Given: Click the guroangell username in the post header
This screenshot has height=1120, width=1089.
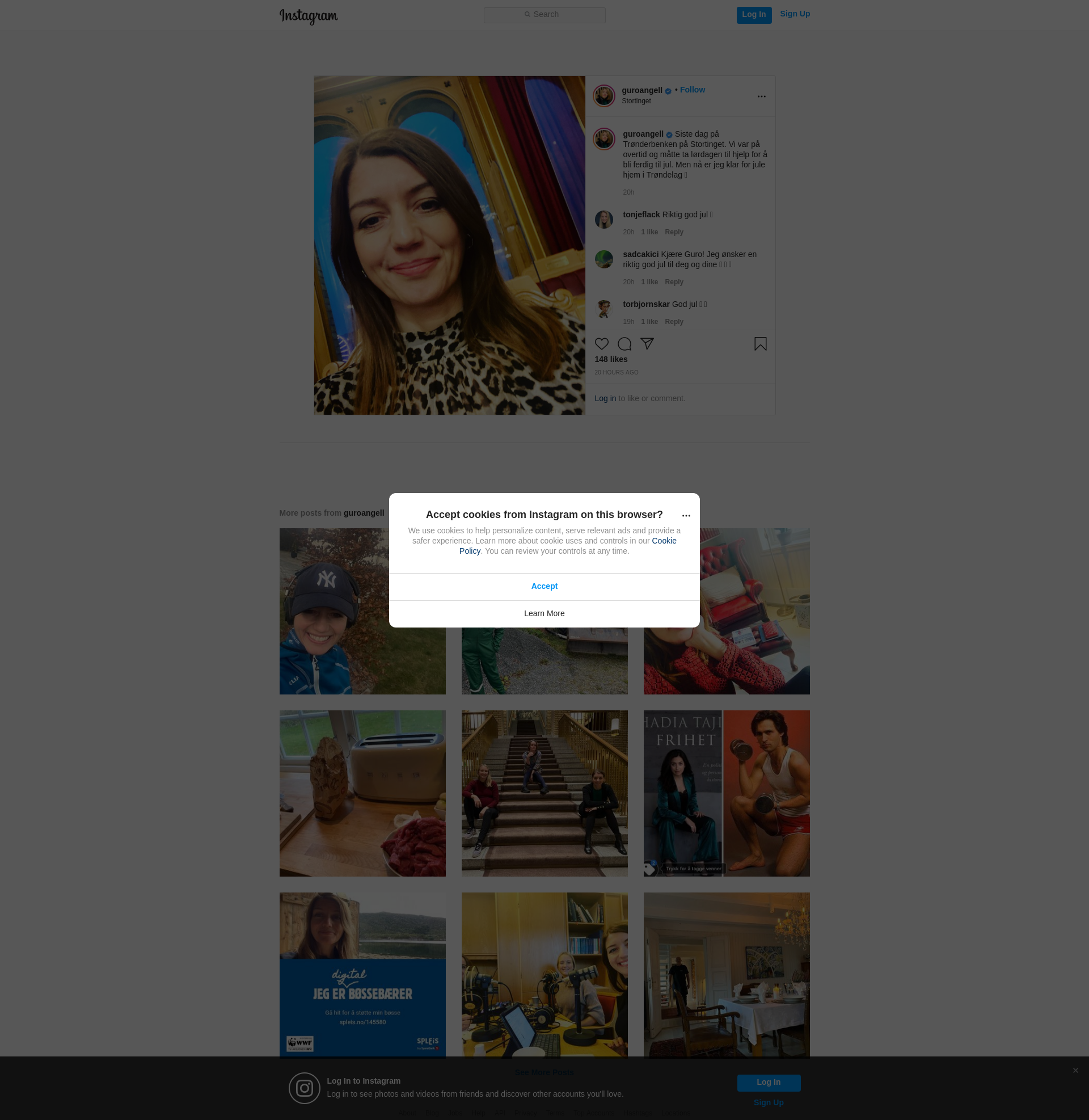Looking at the screenshot, I should tap(641, 90).
